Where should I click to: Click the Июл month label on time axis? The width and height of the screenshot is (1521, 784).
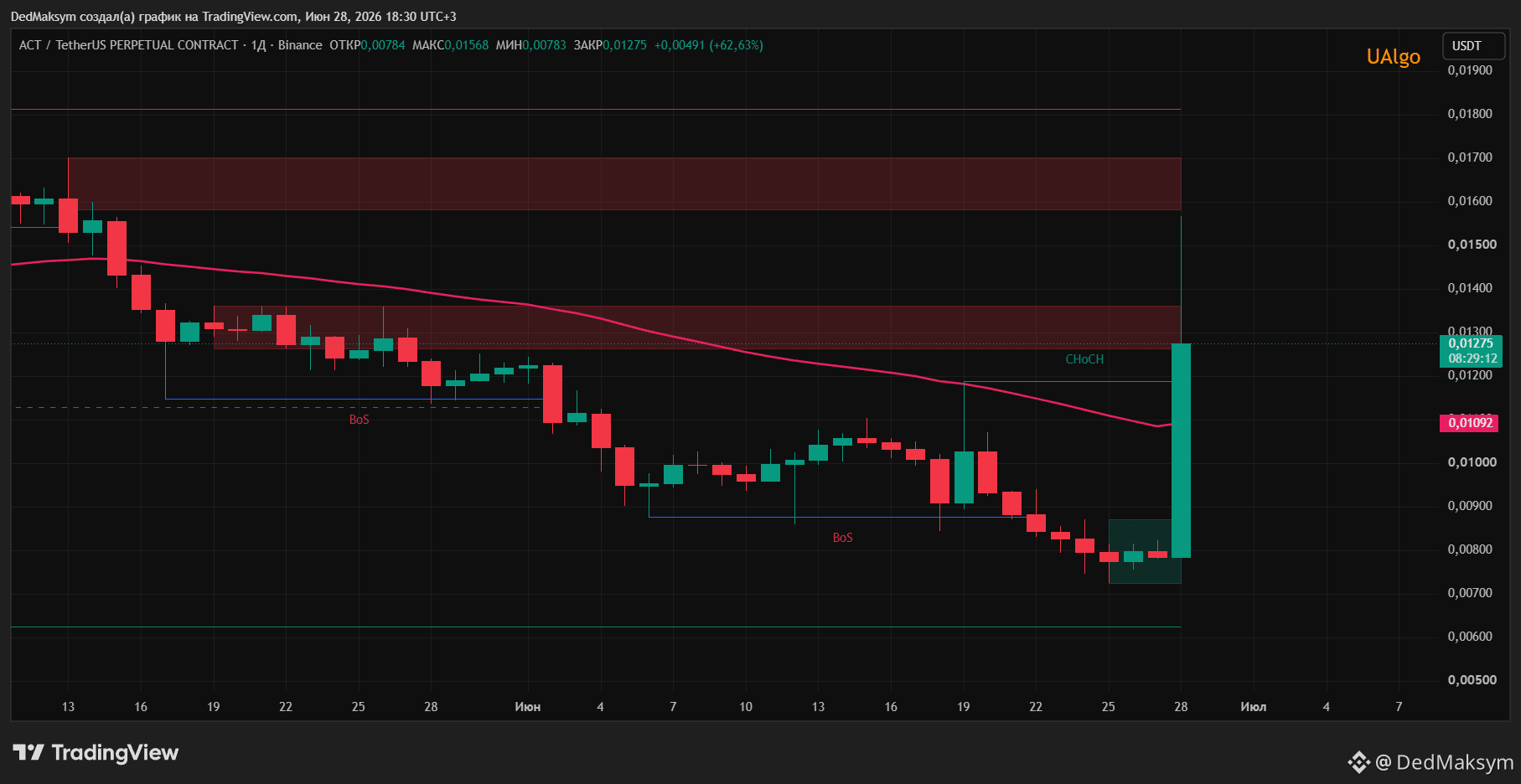pos(1253,707)
